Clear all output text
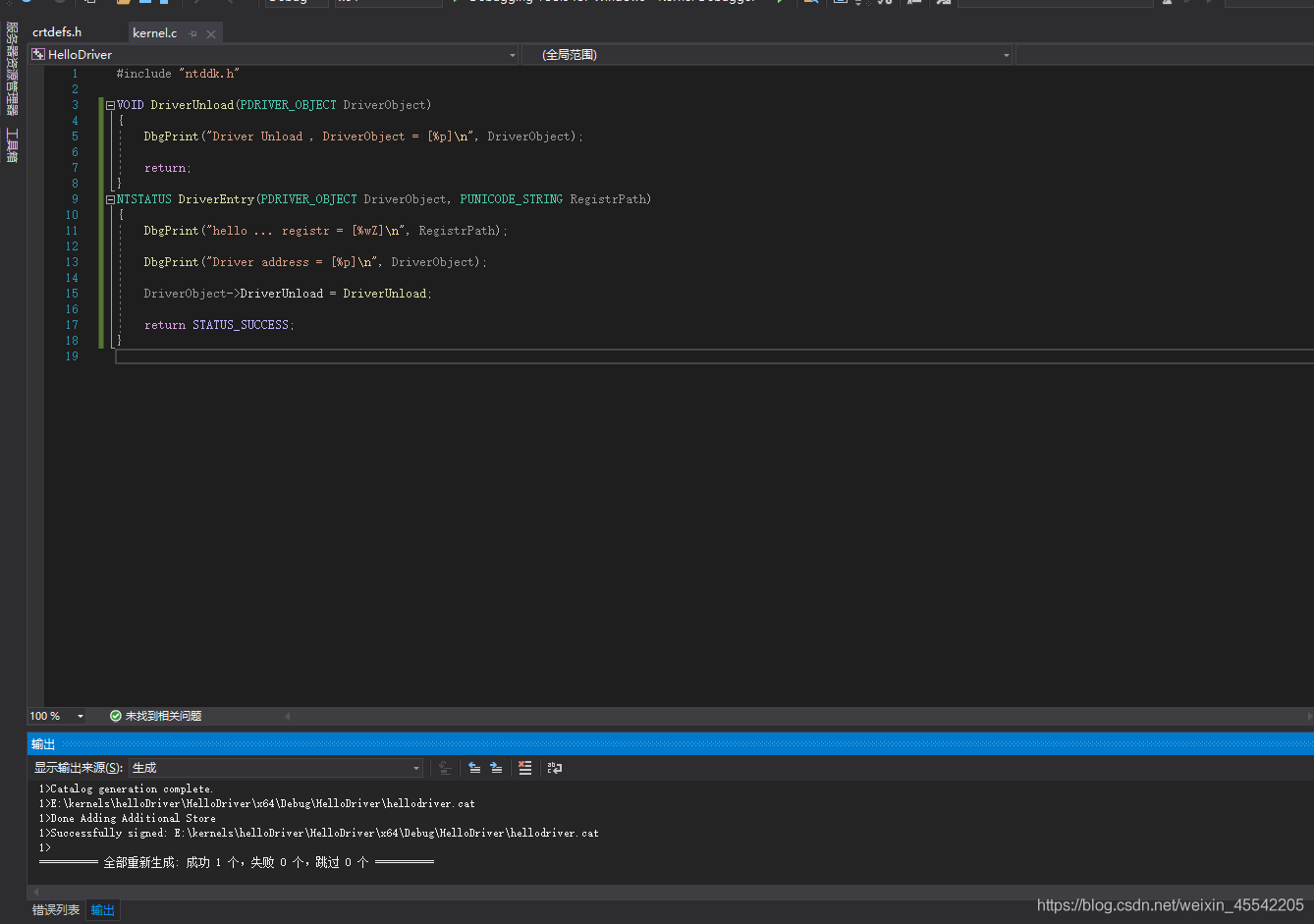This screenshot has width=1314, height=924. [x=525, y=768]
